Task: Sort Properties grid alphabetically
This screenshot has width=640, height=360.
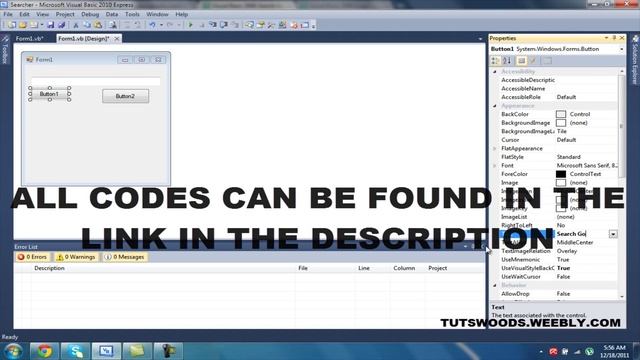Action: [507, 60]
